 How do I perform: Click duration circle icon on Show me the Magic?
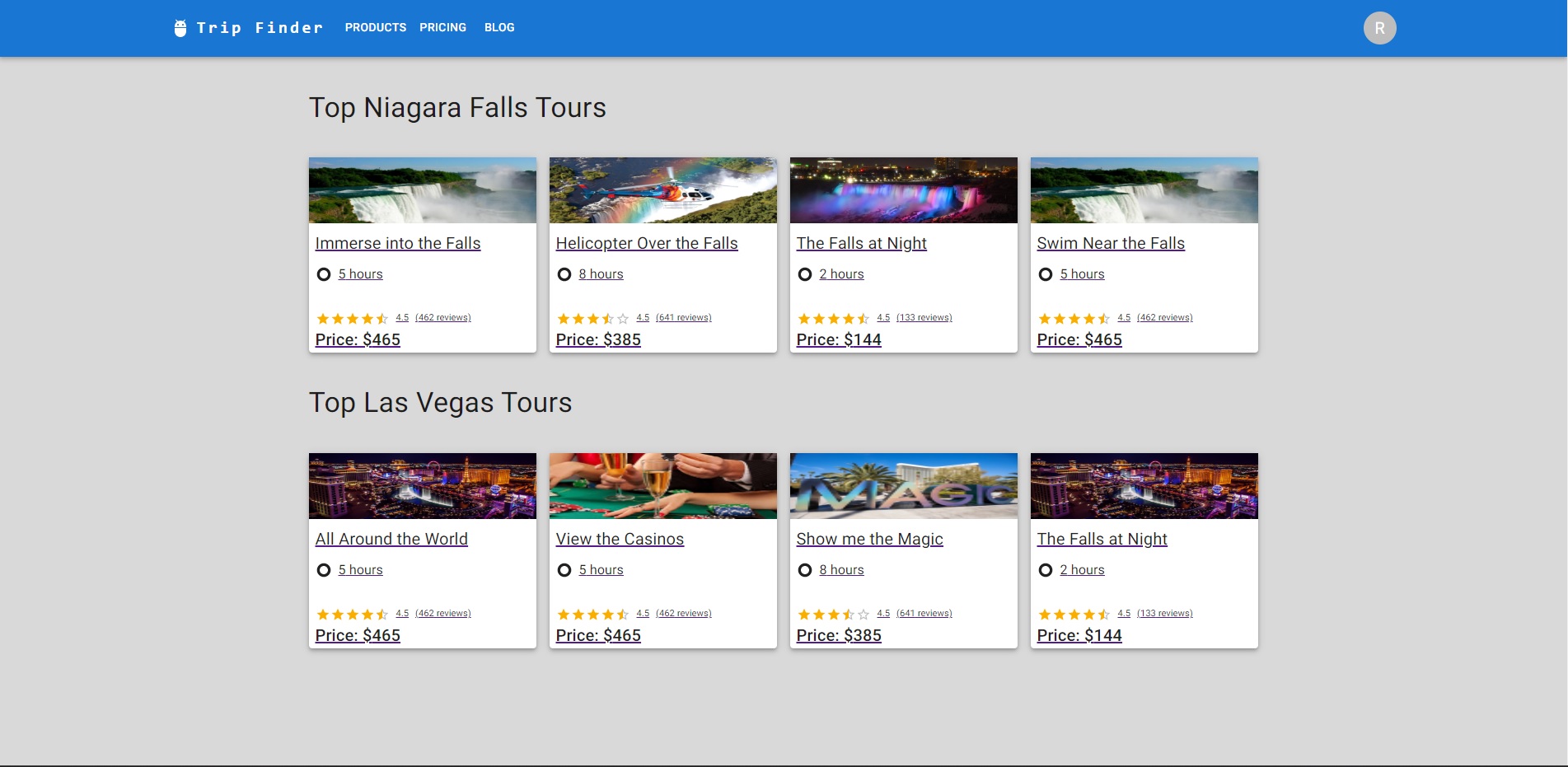click(805, 570)
